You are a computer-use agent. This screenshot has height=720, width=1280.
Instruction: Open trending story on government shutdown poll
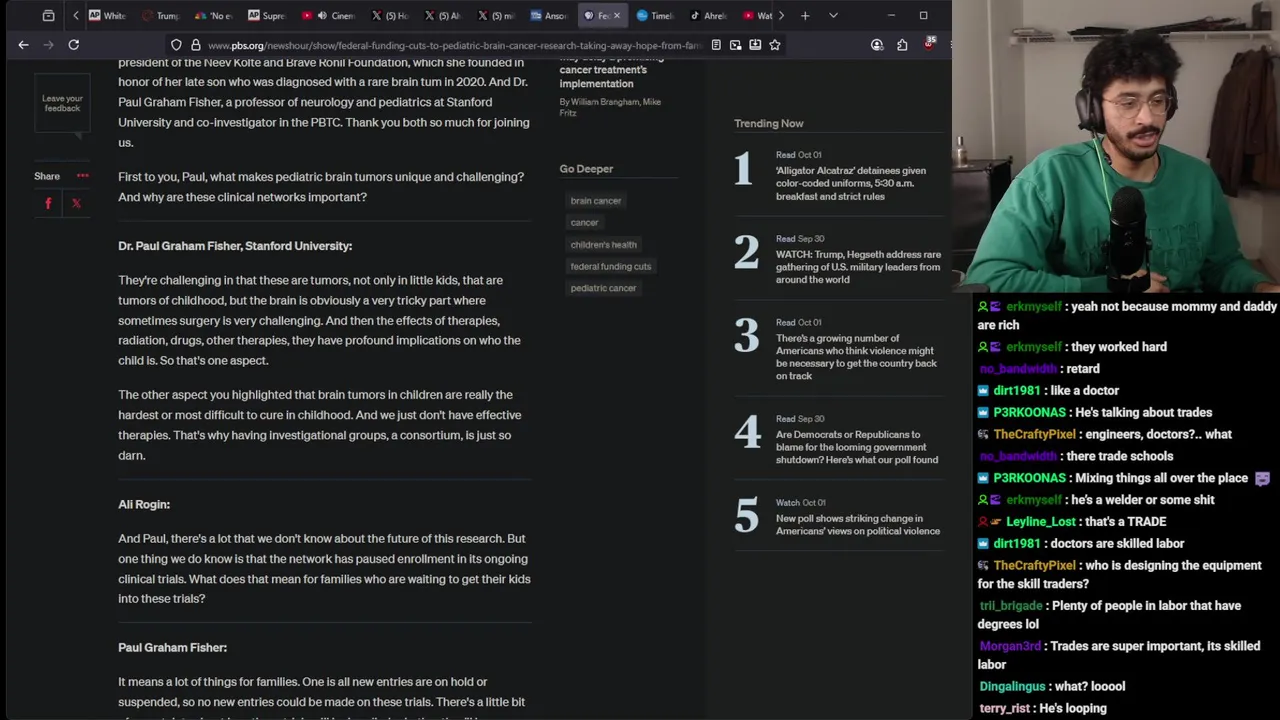click(857, 447)
